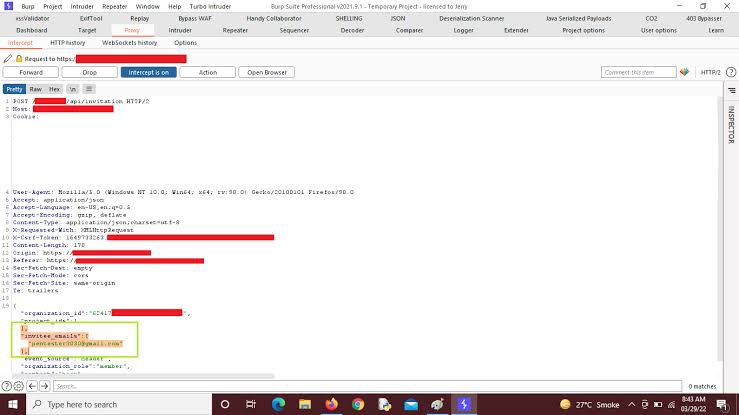Switch to Hex view
This screenshot has width=739, height=415.
pos(55,89)
